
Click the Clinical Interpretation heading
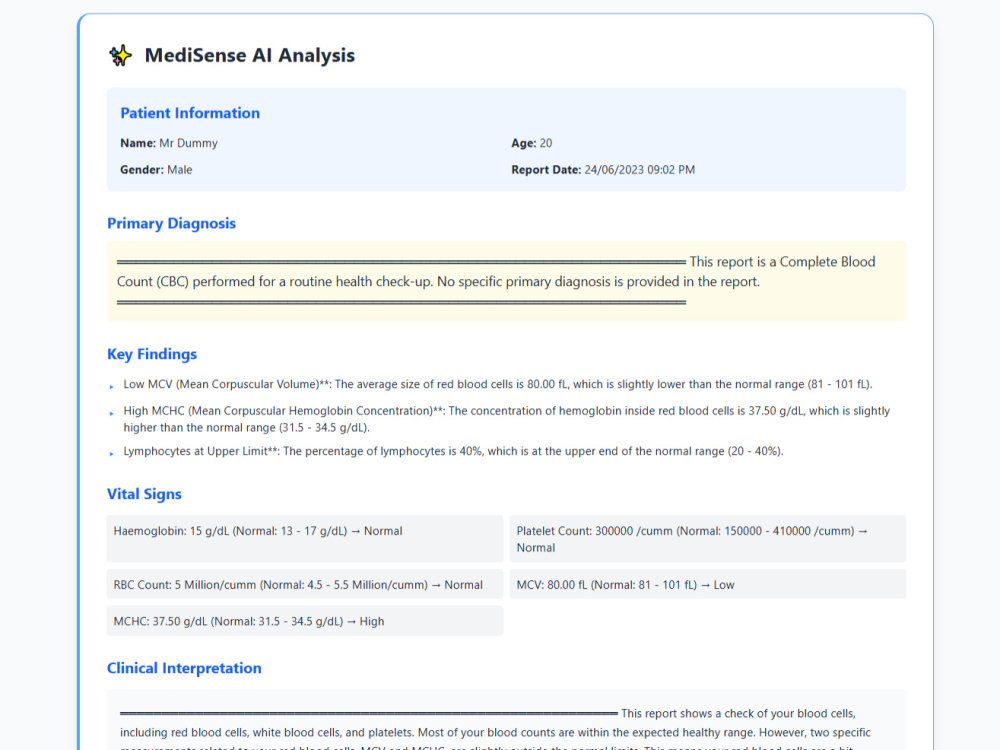(x=184, y=668)
